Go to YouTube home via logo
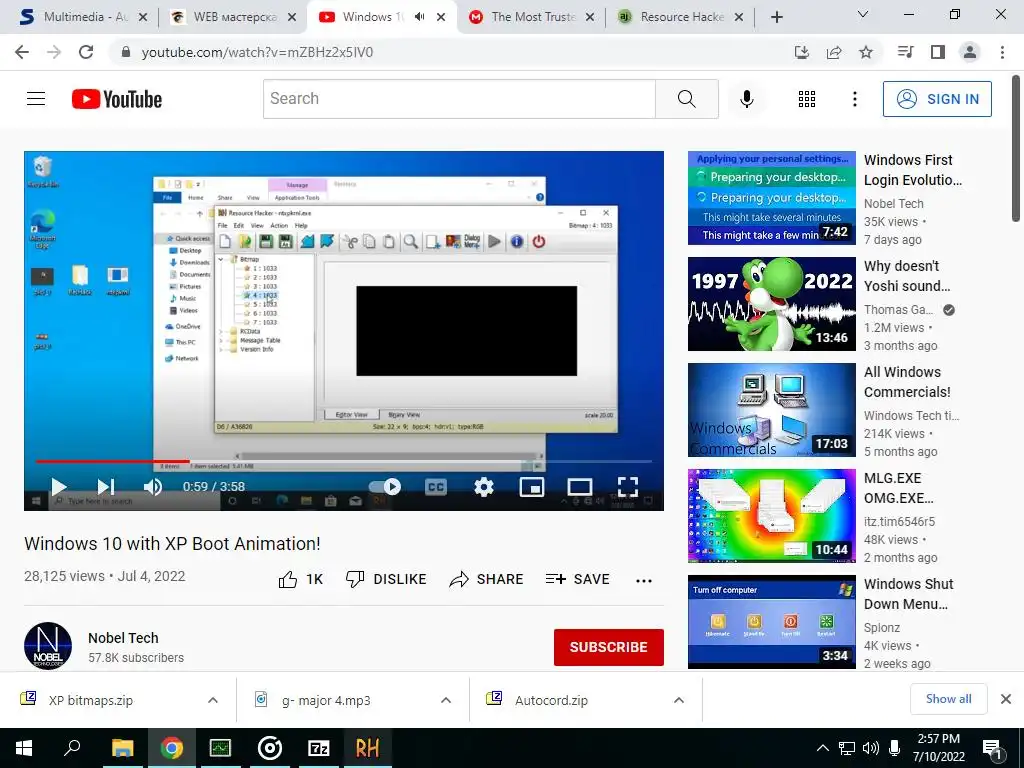Screen dimensions: 1024x768 point(117,99)
